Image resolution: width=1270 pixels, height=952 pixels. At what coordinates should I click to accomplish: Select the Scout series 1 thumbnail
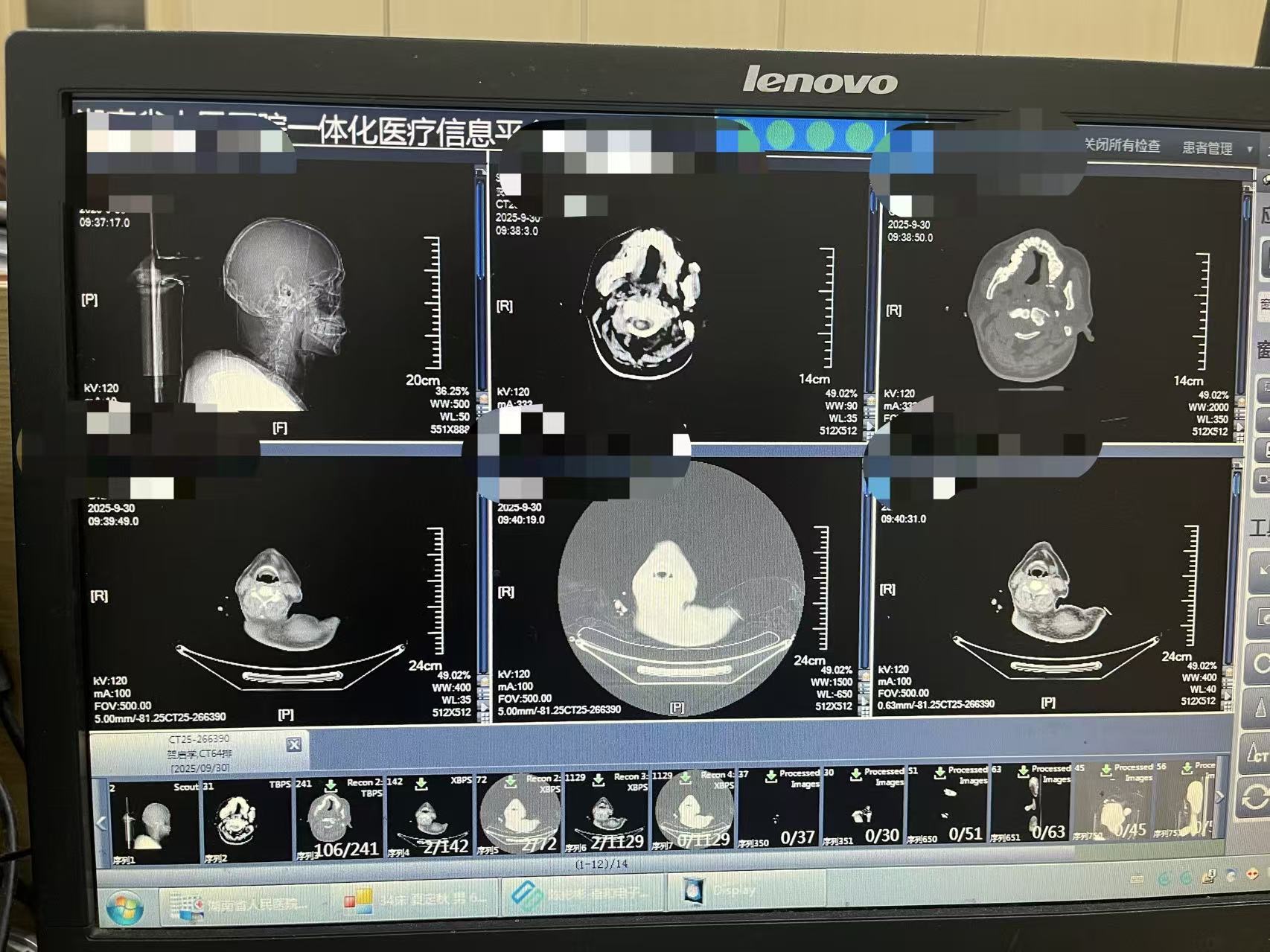tap(154, 821)
